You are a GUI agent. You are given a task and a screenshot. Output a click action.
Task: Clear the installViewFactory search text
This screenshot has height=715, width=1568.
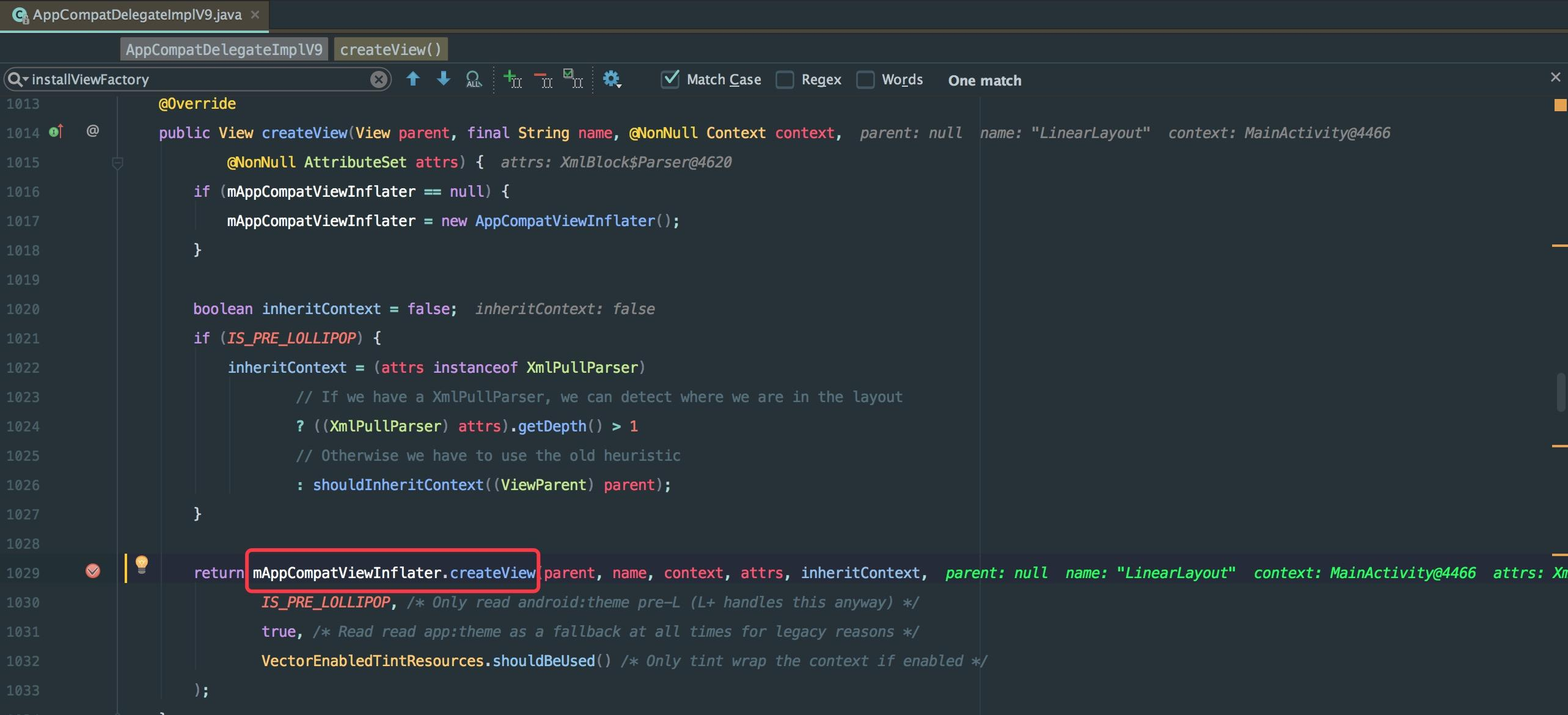click(378, 78)
